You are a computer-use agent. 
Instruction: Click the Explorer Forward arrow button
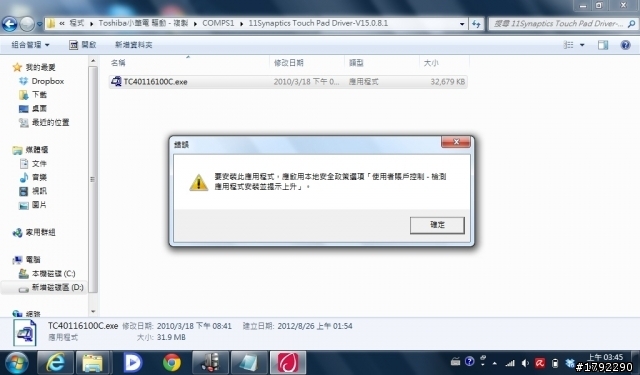pyautogui.click(x=27, y=24)
